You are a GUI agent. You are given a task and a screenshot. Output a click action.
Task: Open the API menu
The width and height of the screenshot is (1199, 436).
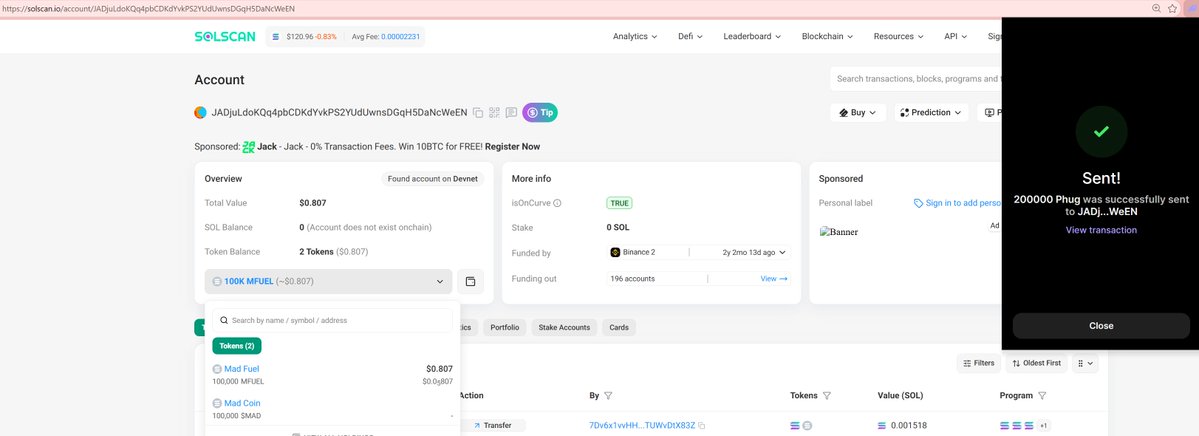[956, 36]
